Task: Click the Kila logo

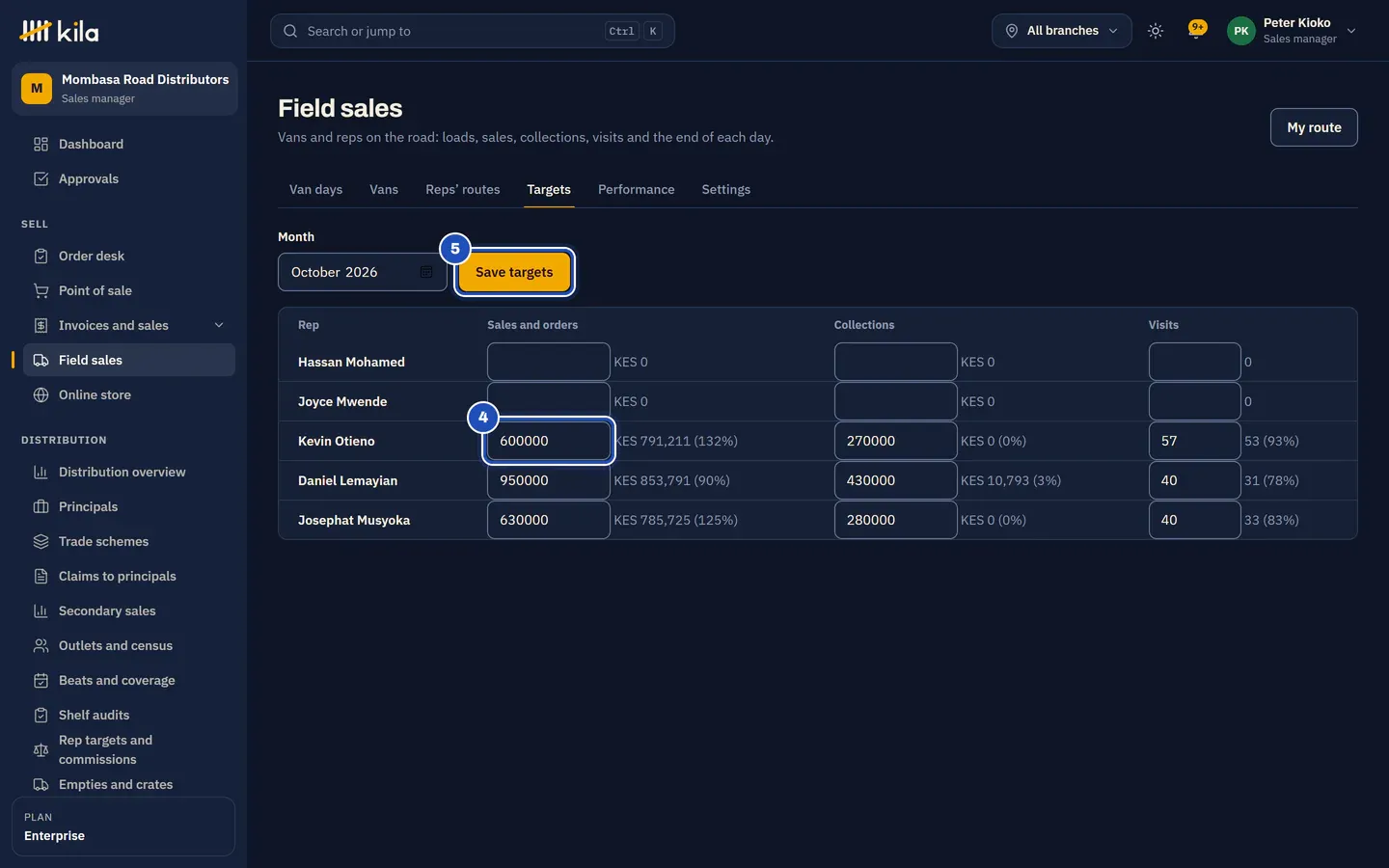Action: pos(59,31)
